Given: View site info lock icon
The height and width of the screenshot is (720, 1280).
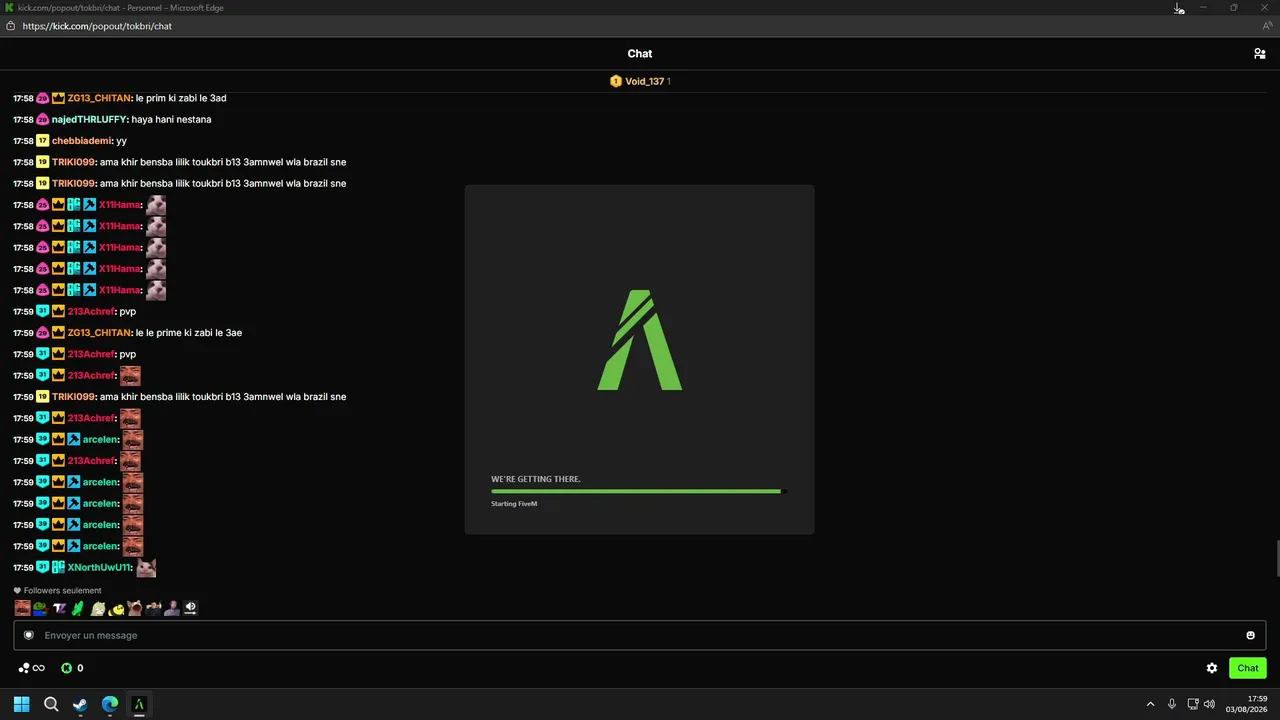Looking at the screenshot, I should tap(11, 26).
